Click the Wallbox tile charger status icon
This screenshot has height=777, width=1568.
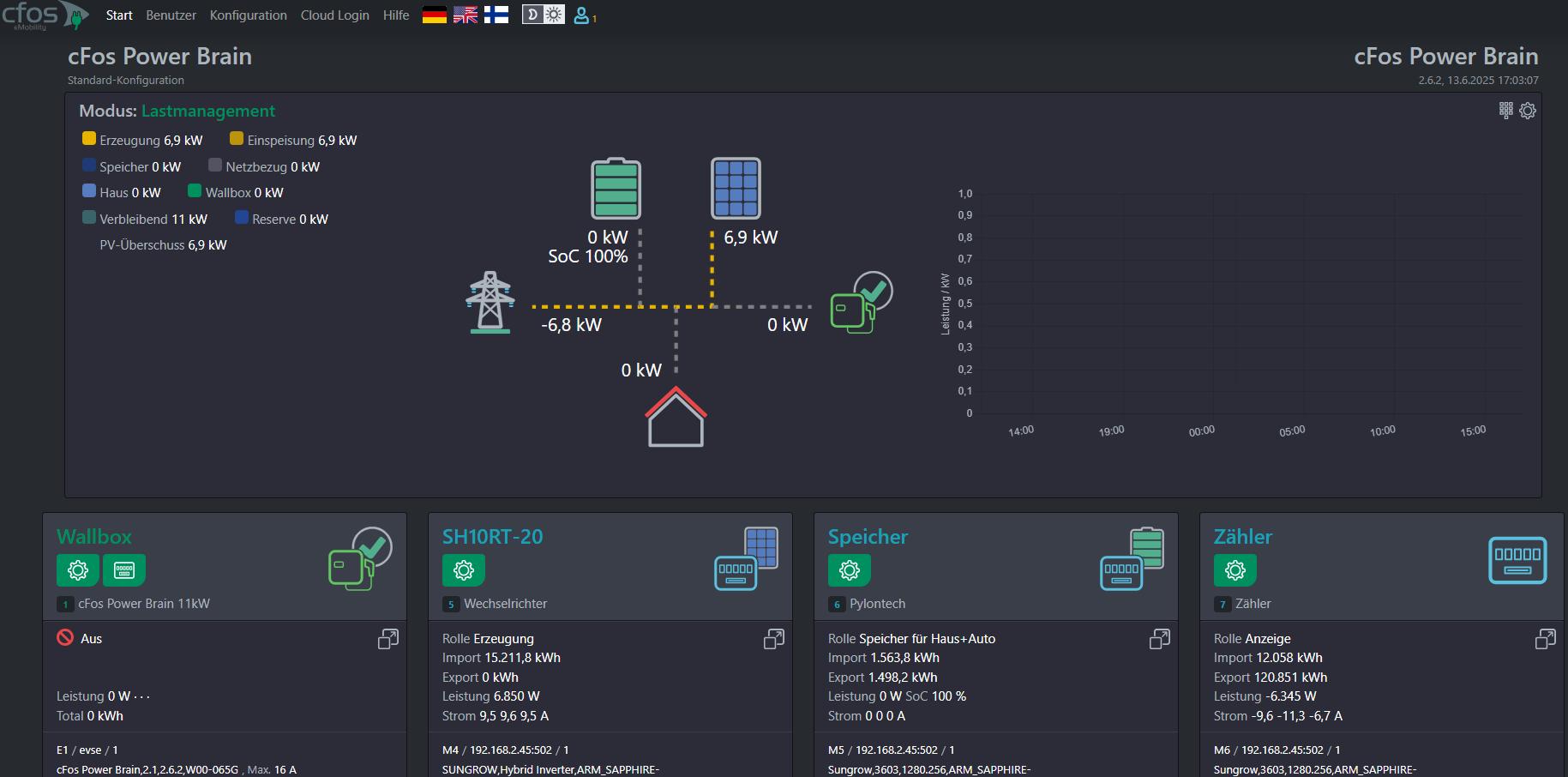(x=360, y=558)
